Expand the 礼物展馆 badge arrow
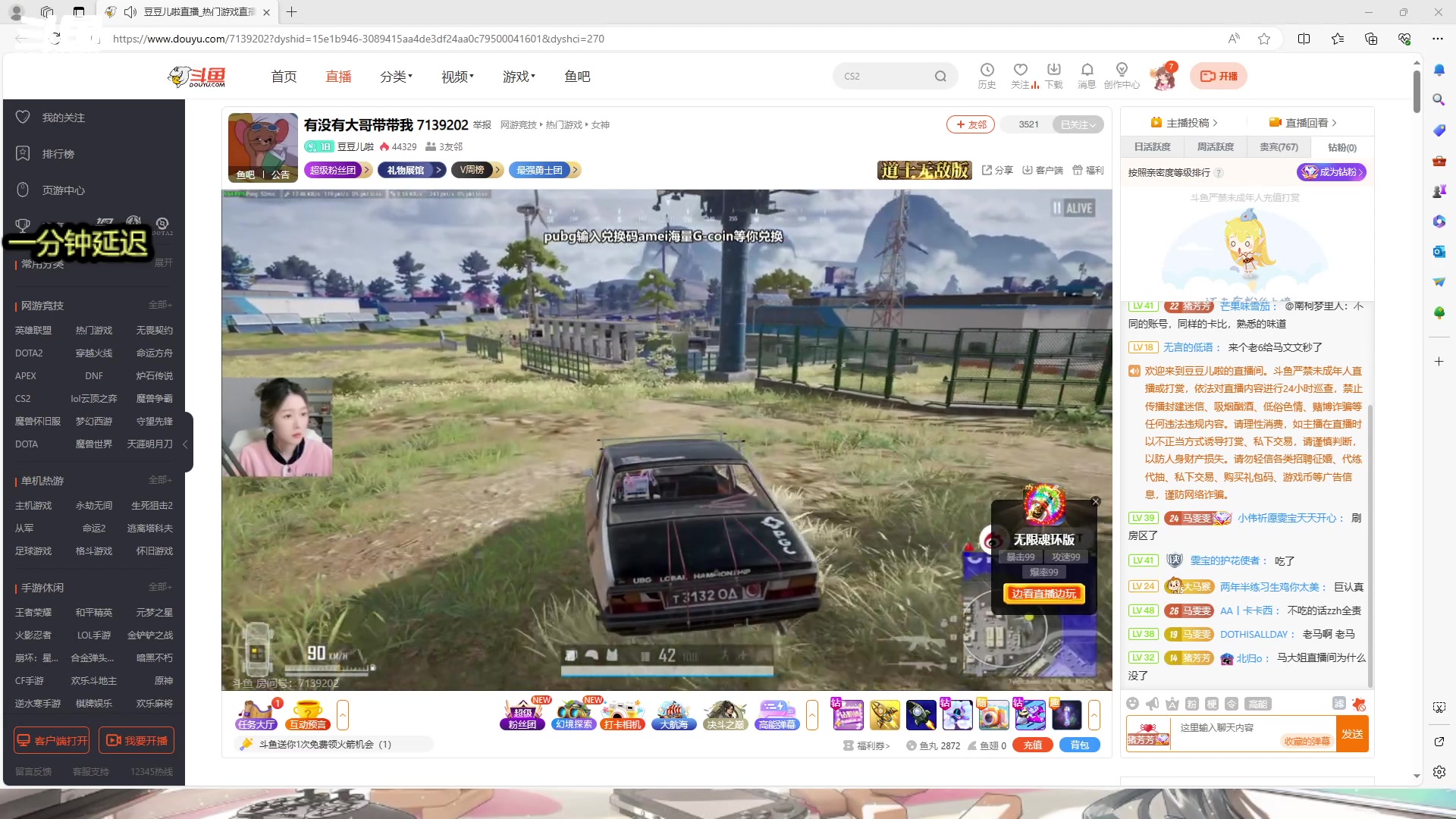The width and height of the screenshot is (1456, 819). [x=438, y=170]
